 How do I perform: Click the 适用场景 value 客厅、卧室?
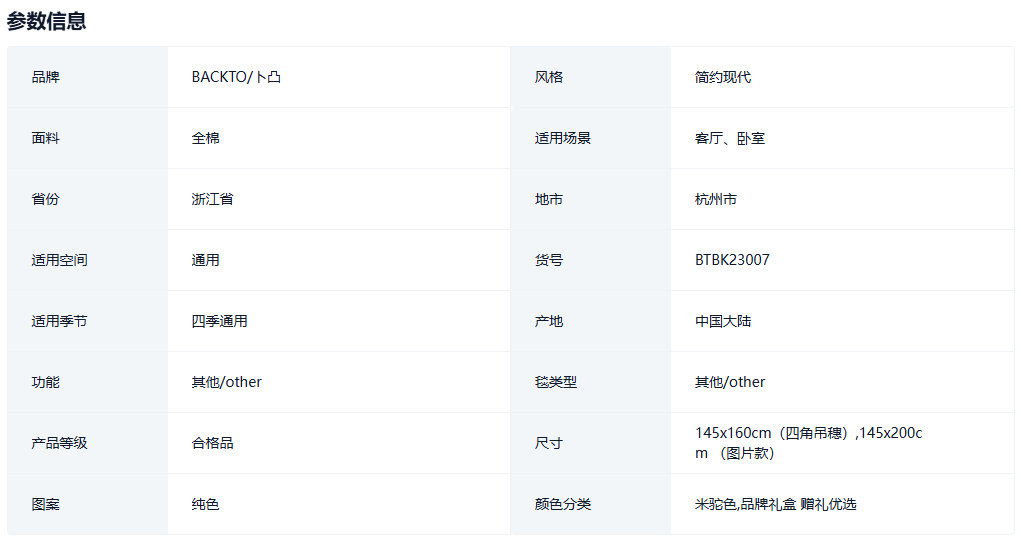730,138
